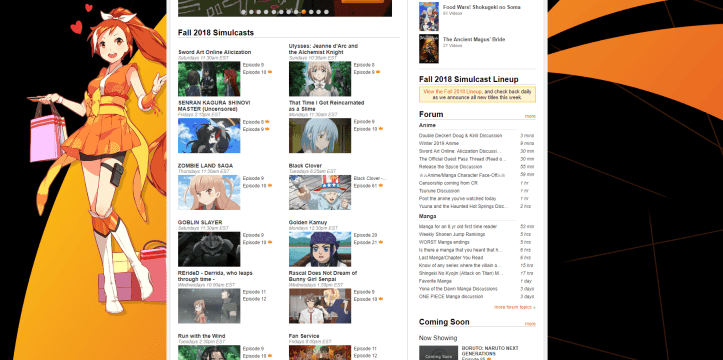Play RErideD Episode 11

(254, 292)
